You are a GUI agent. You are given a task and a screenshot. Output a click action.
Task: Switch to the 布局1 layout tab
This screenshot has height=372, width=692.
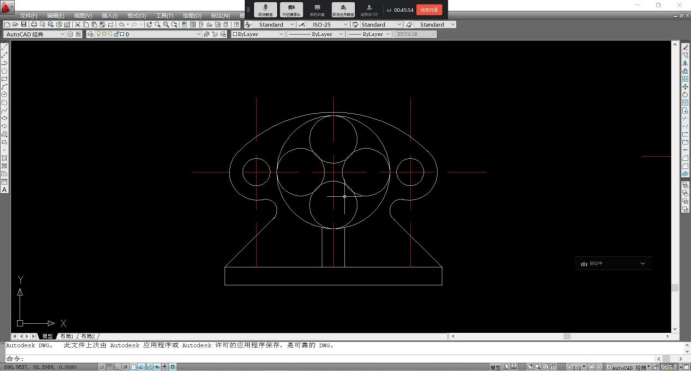click(67, 336)
